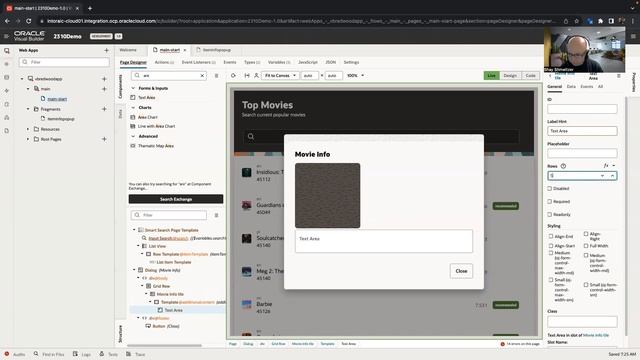
Task: Collapse the Charts category
Action: click(x=133, y=108)
